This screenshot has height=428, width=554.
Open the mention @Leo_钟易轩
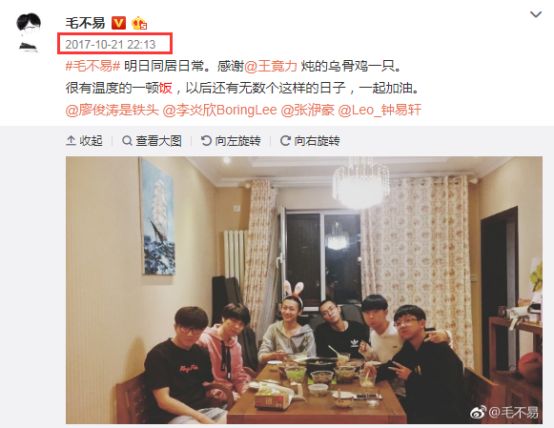click(379, 110)
